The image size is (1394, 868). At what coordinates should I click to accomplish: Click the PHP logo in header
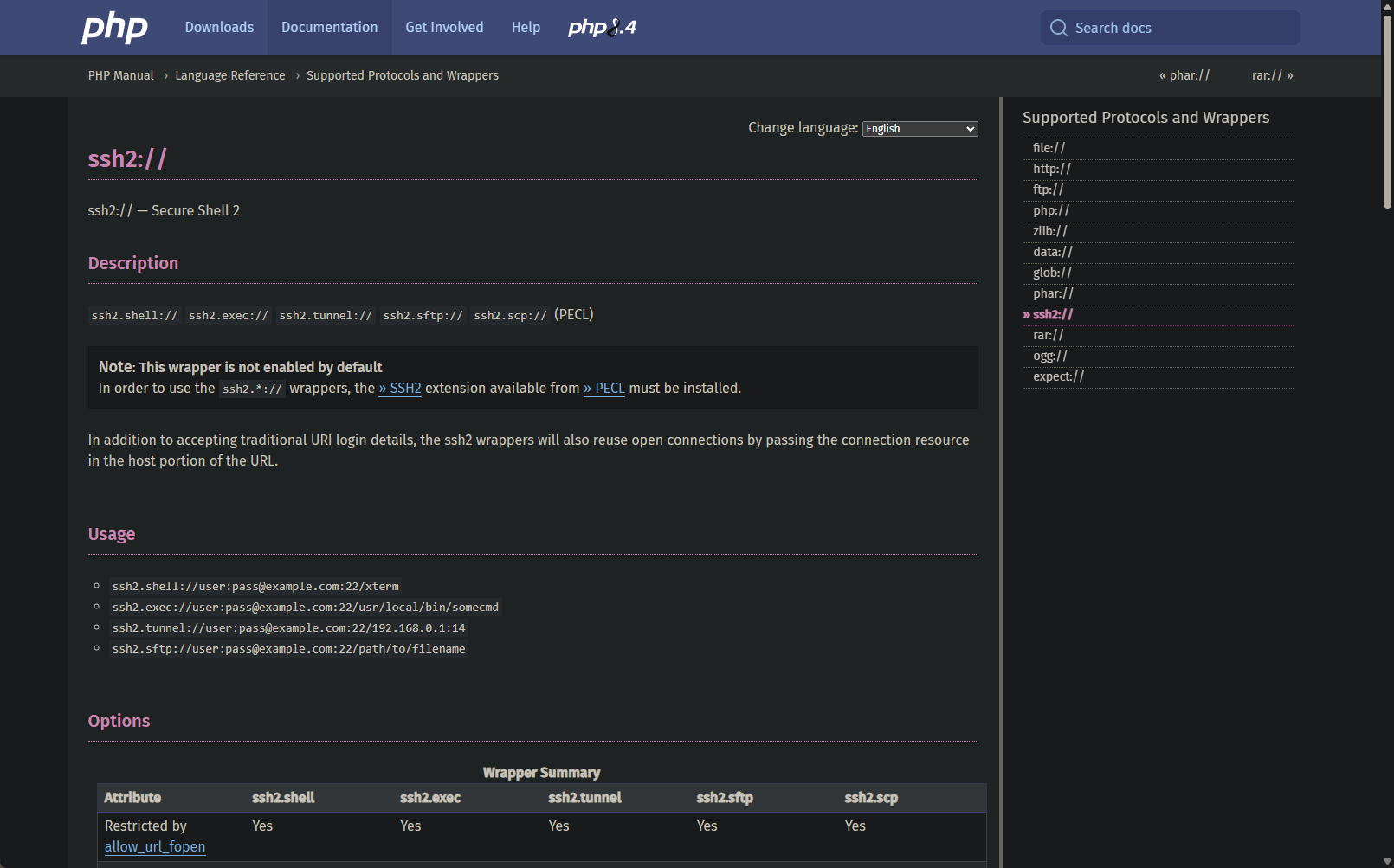114,28
